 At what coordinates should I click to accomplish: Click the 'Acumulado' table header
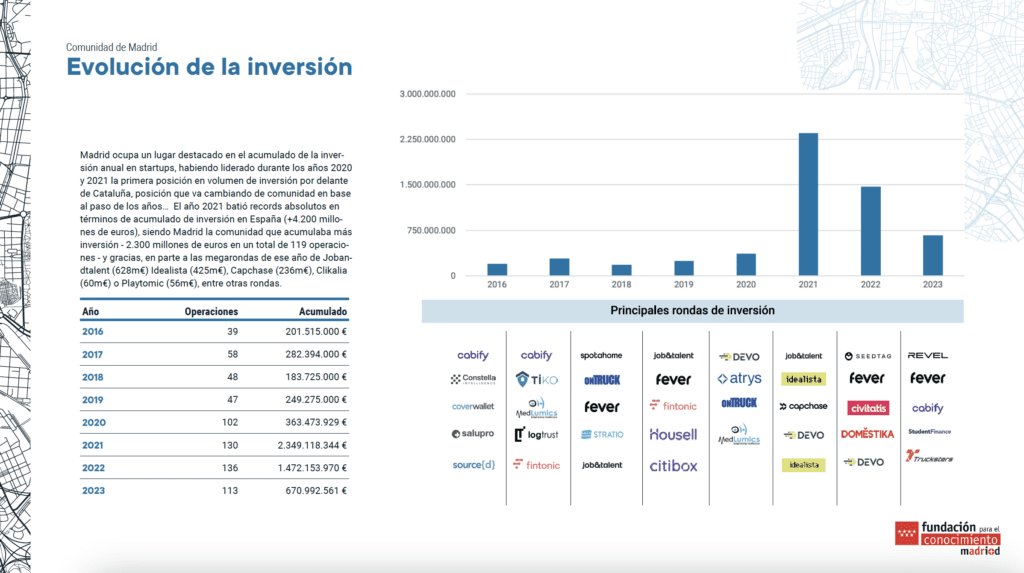[323, 312]
